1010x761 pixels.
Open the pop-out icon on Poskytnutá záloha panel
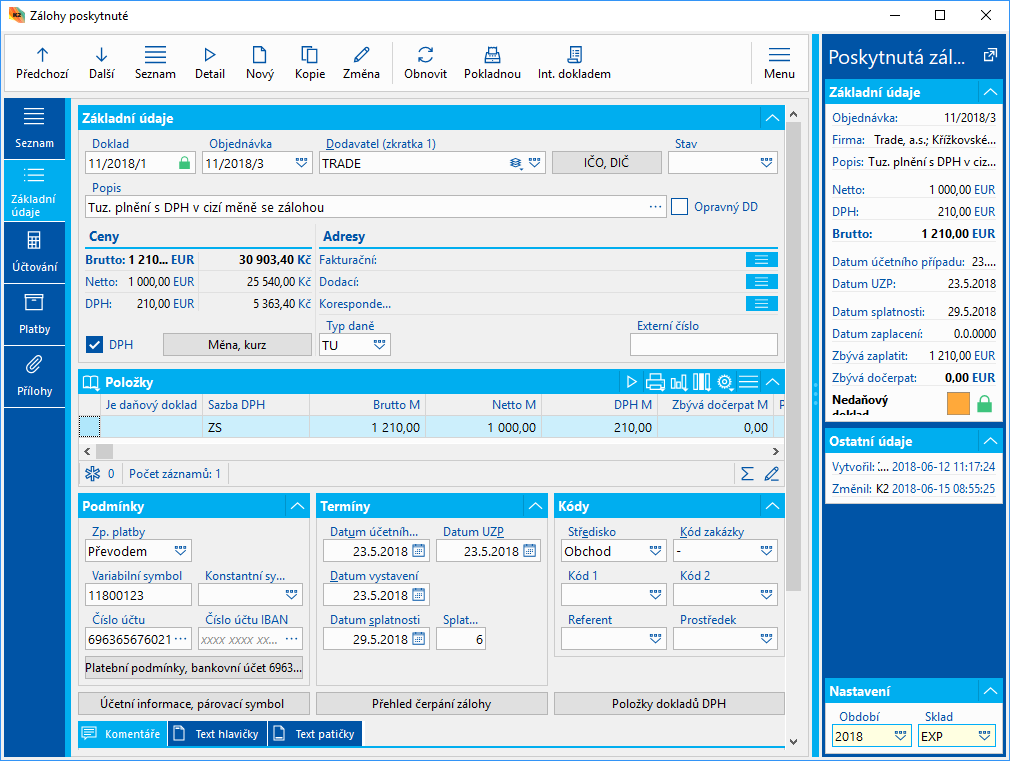(990, 56)
